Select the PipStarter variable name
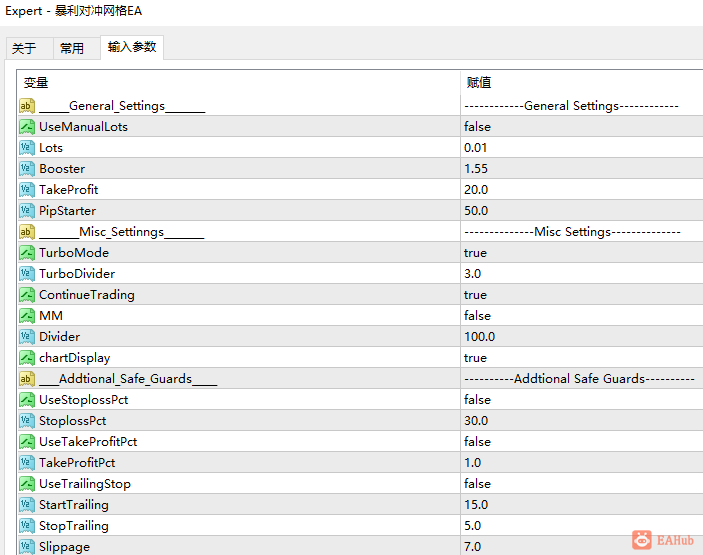The height and width of the screenshot is (555, 703). point(68,211)
